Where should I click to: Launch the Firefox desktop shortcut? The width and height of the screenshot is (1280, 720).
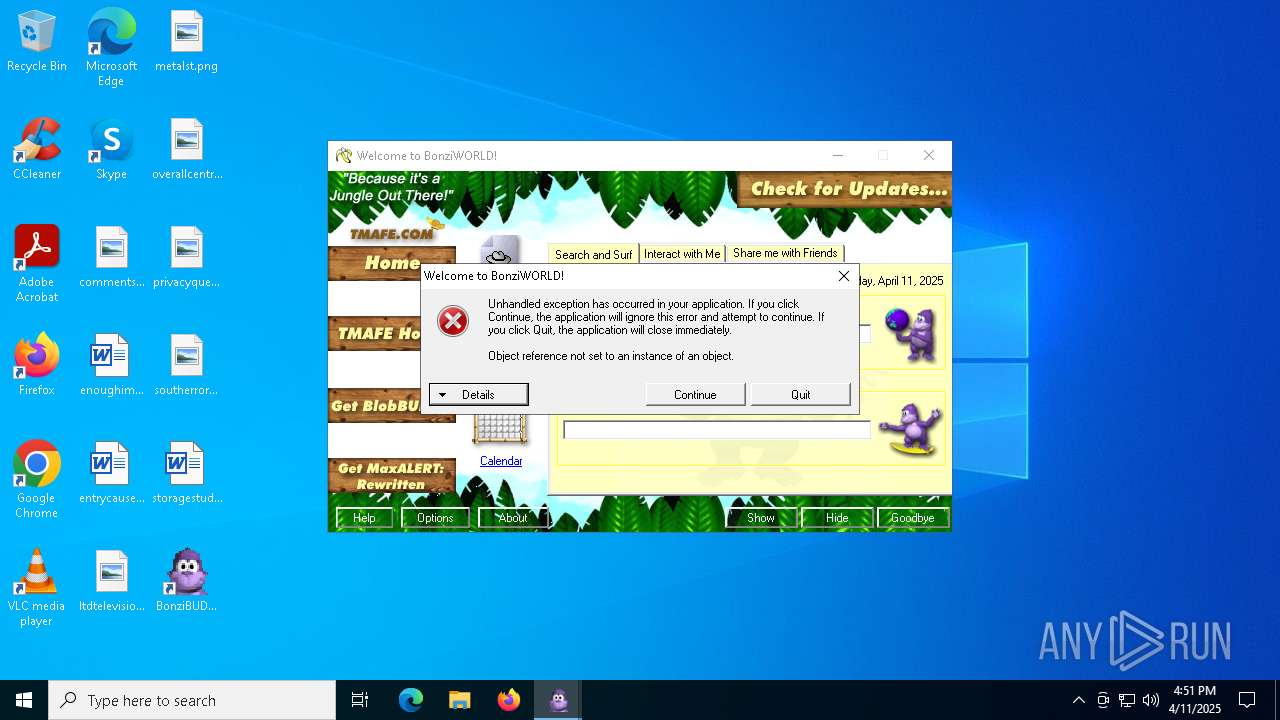(x=37, y=366)
